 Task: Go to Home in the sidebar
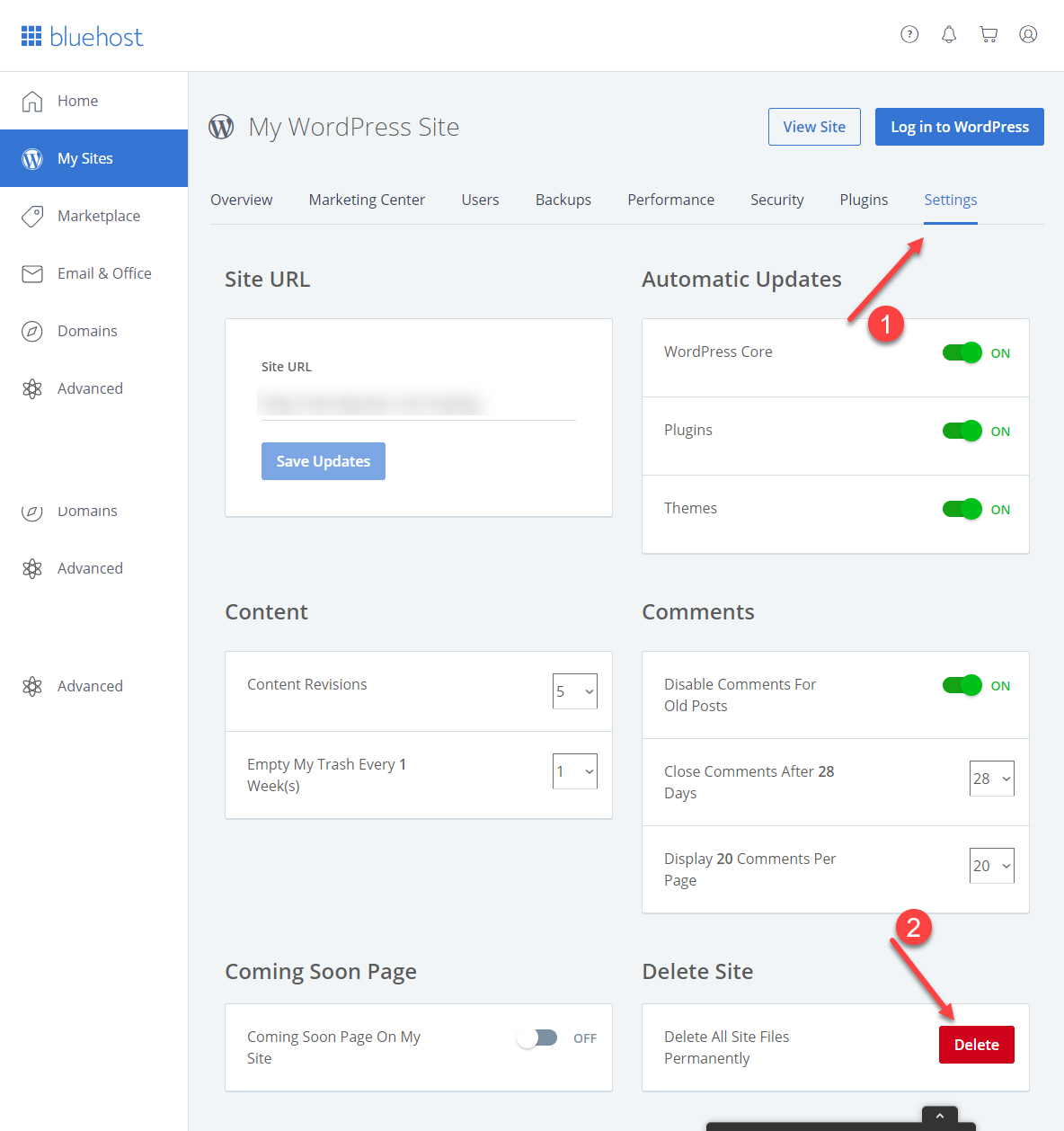94,101
